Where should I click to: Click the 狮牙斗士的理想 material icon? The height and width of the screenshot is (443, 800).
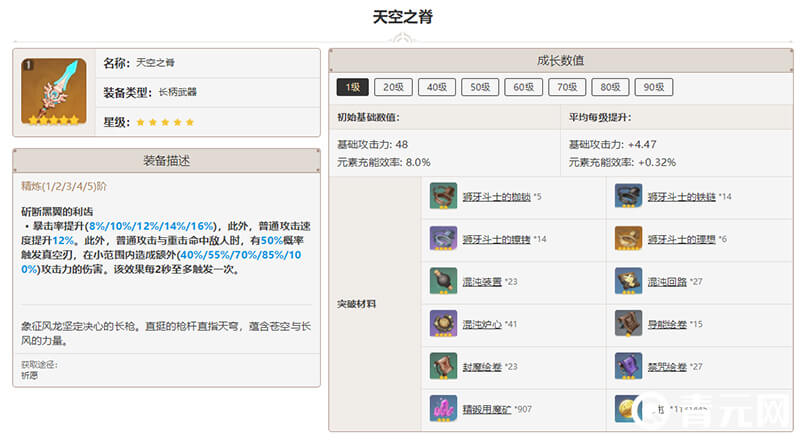(x=628, y=238)
